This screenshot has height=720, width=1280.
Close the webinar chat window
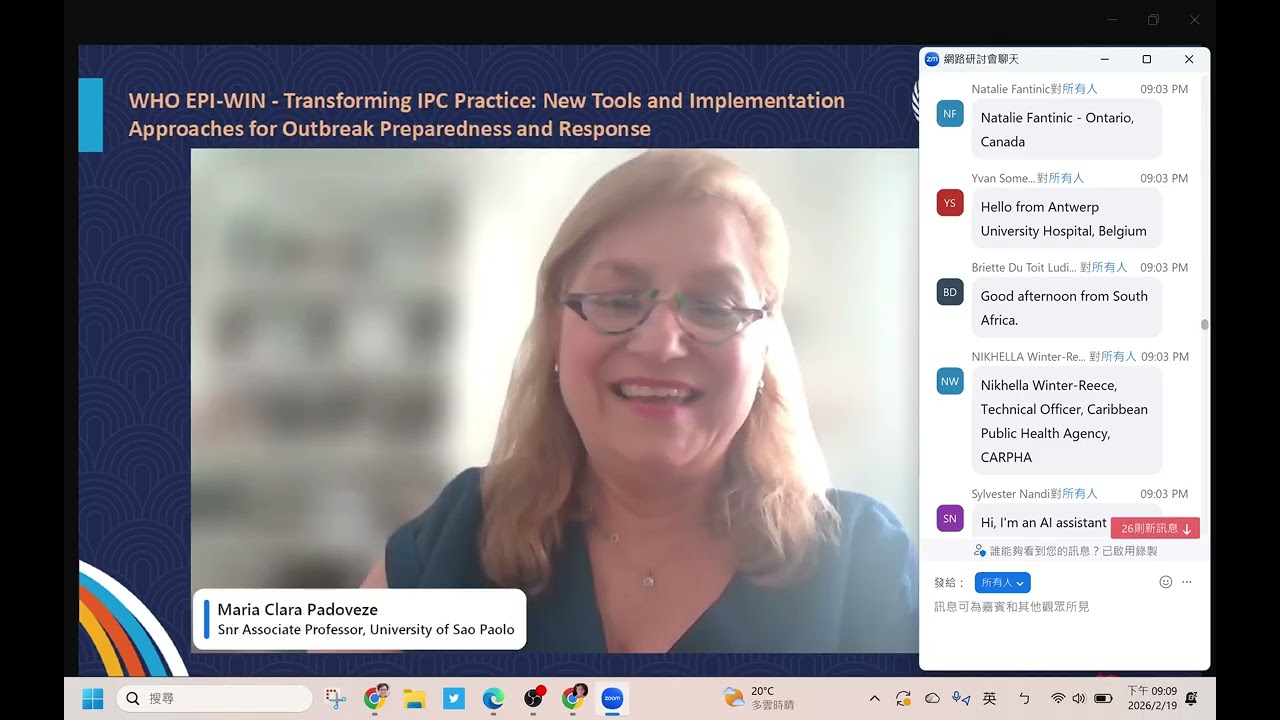coord(1189,59)
